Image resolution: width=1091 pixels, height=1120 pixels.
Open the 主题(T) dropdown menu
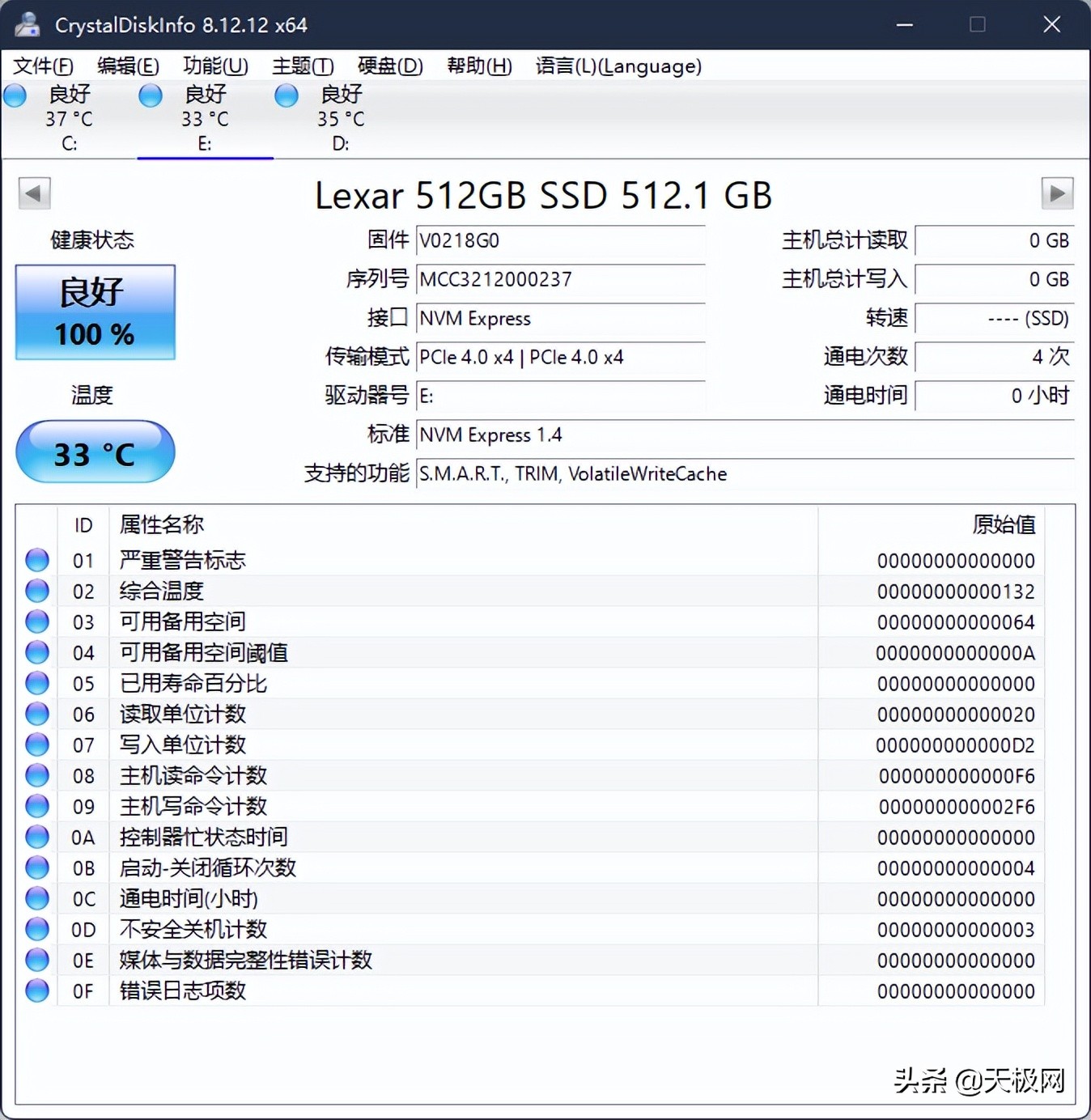302,66
